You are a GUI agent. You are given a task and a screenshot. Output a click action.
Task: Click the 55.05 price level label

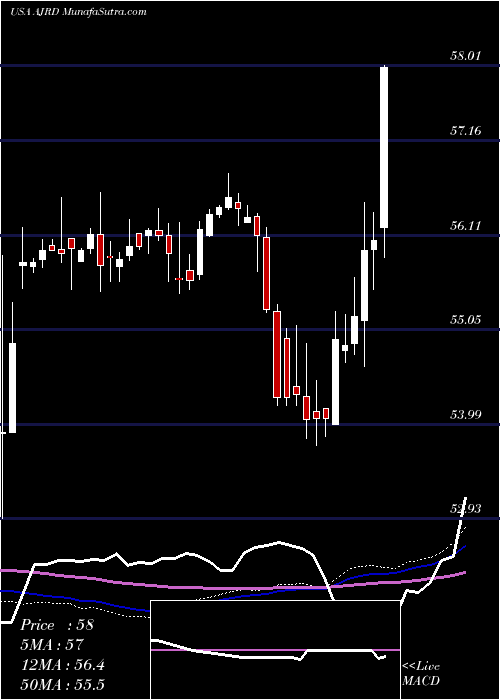466,320
